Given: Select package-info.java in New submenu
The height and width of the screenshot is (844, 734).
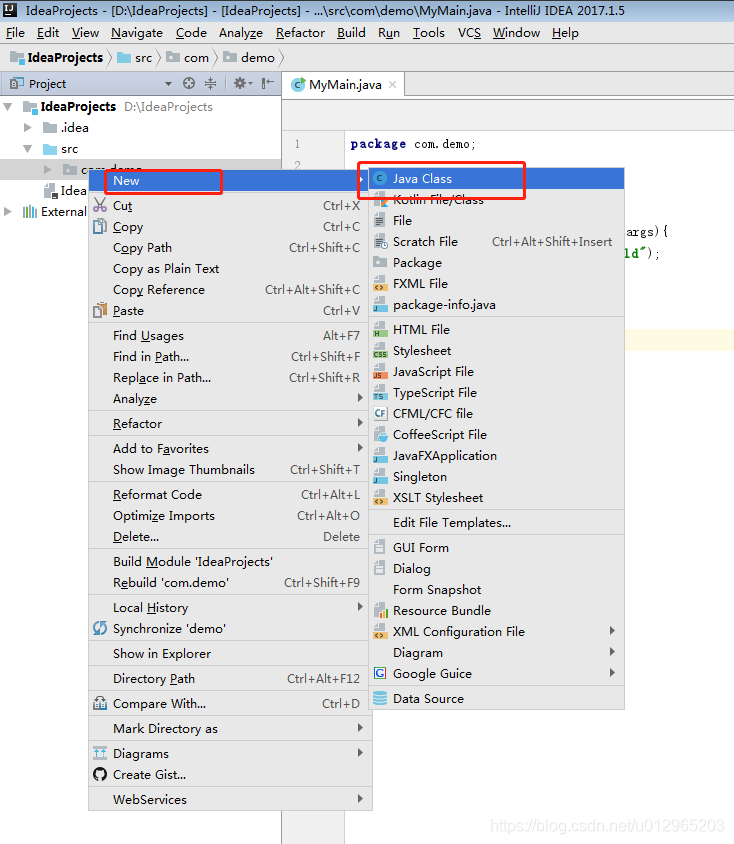Looking at the screenshot, I should 444,305.
